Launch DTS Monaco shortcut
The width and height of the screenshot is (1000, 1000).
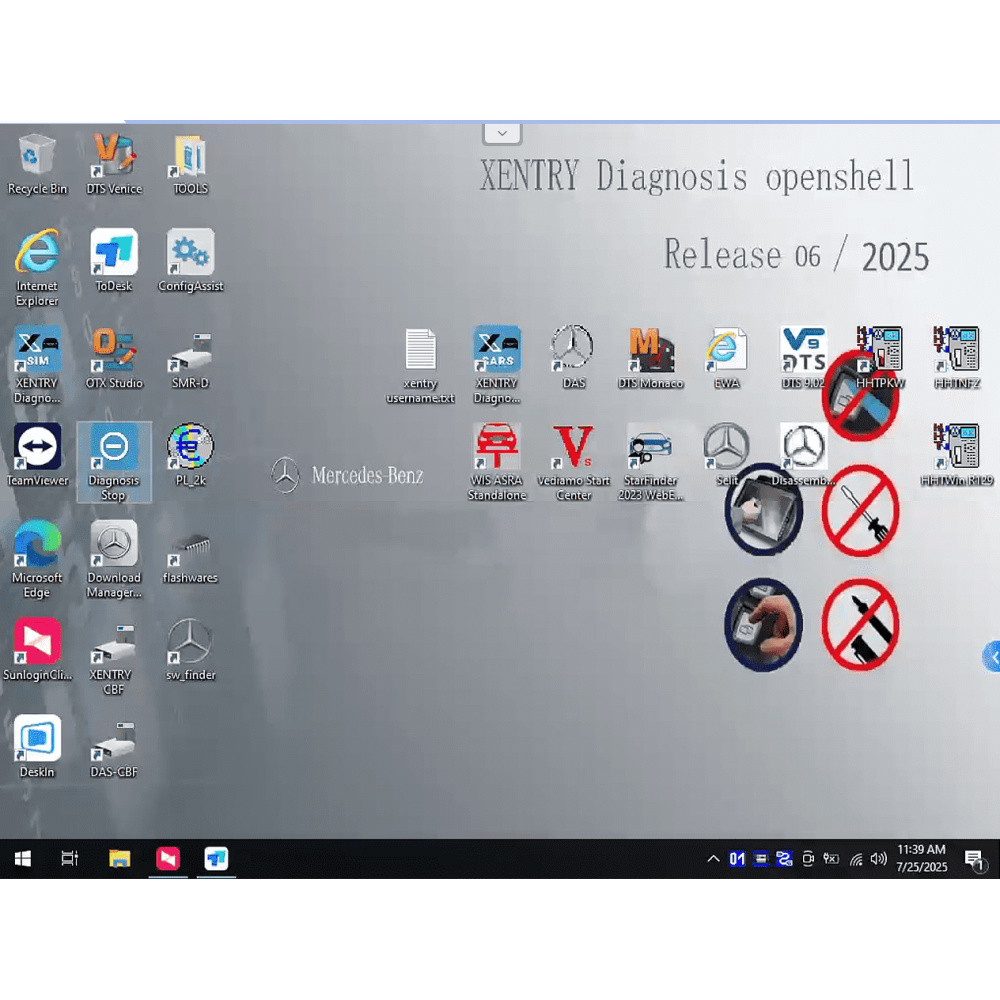[650, 357]
